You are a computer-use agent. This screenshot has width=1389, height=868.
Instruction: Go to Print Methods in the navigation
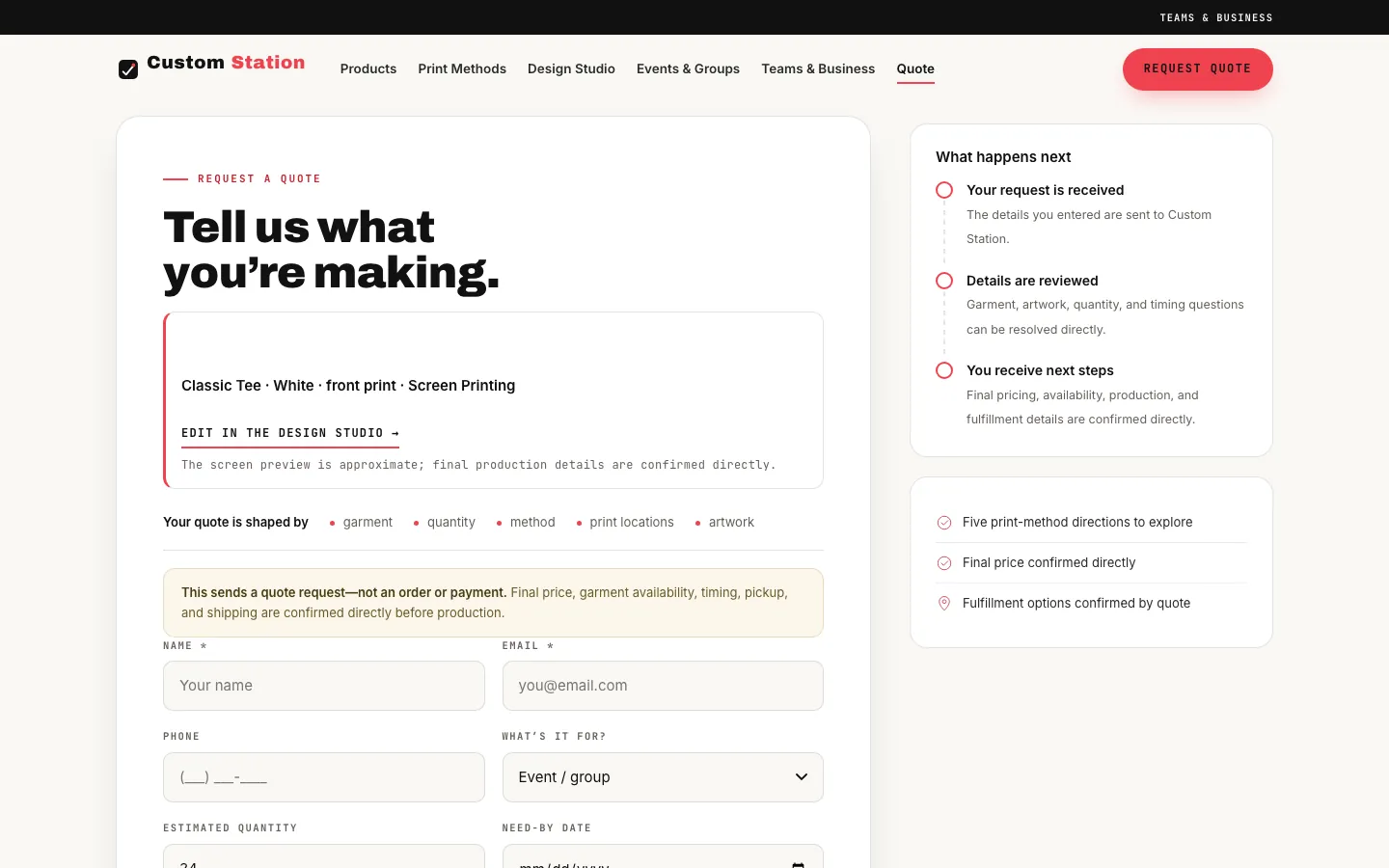click(462, 68)
